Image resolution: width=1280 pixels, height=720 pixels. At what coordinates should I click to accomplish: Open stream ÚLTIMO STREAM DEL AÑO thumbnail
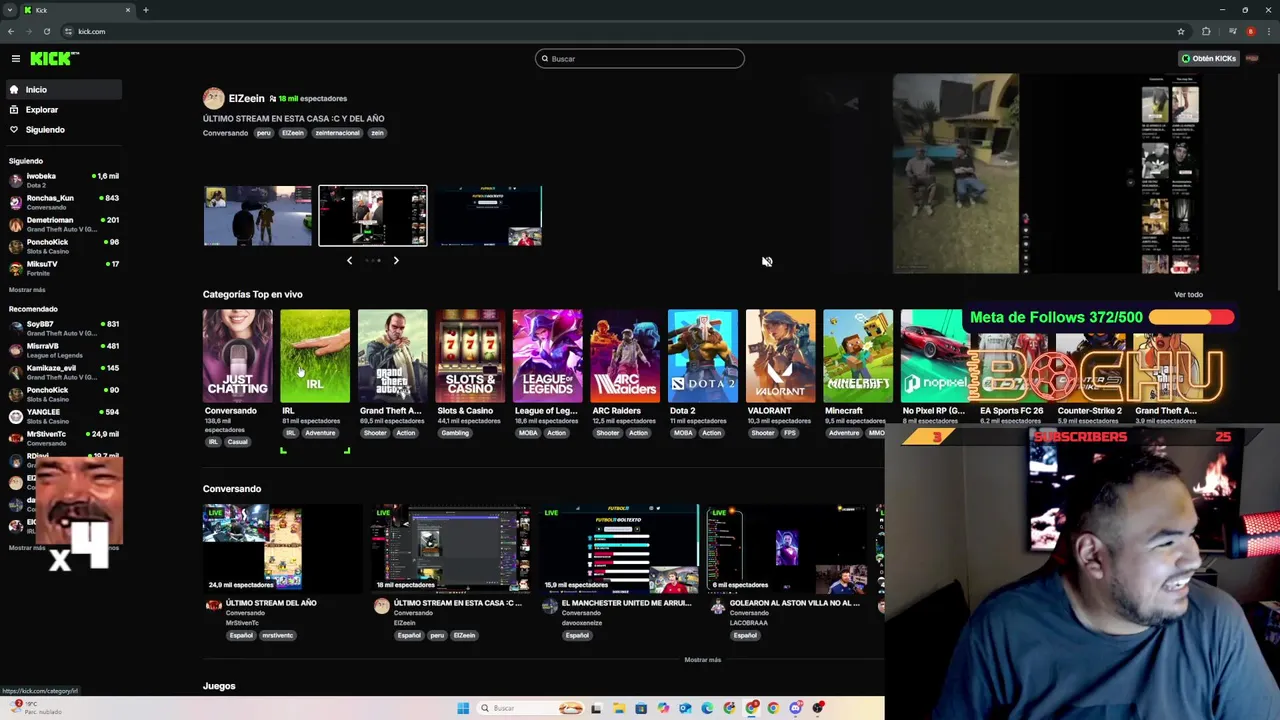pos(283,549)
